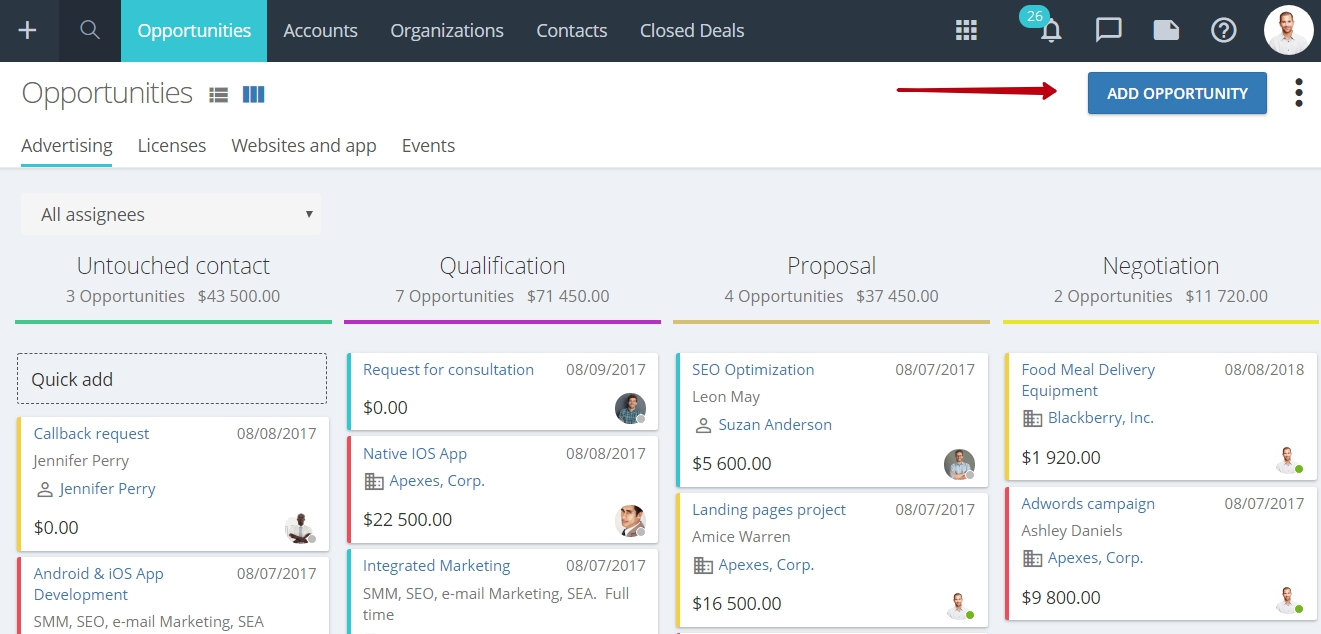Open Callback request opportunity
Viewport: 1321px width, 634px height.
click(91, 434)
